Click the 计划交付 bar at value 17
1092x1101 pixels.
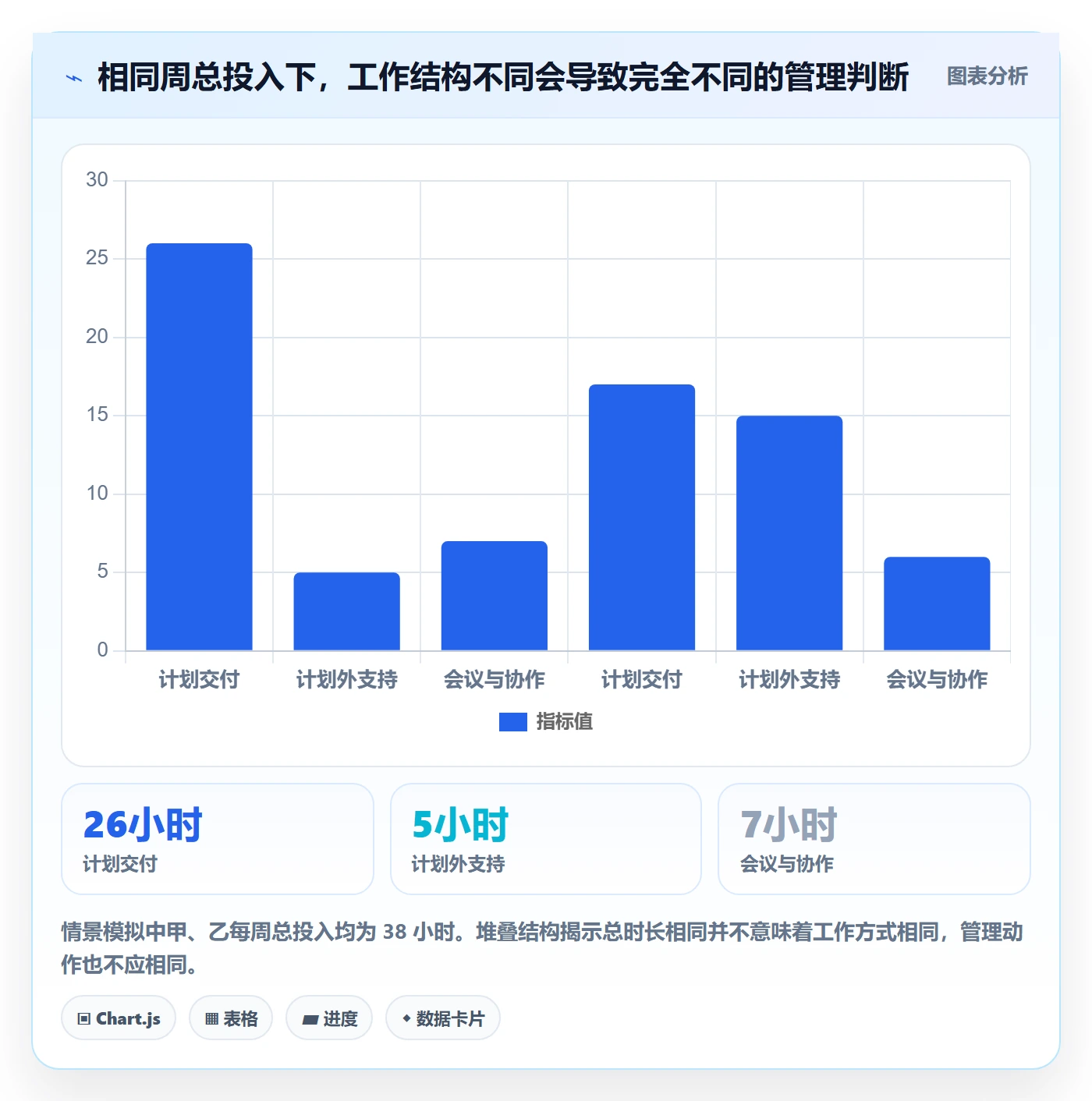tap(642, 517)
